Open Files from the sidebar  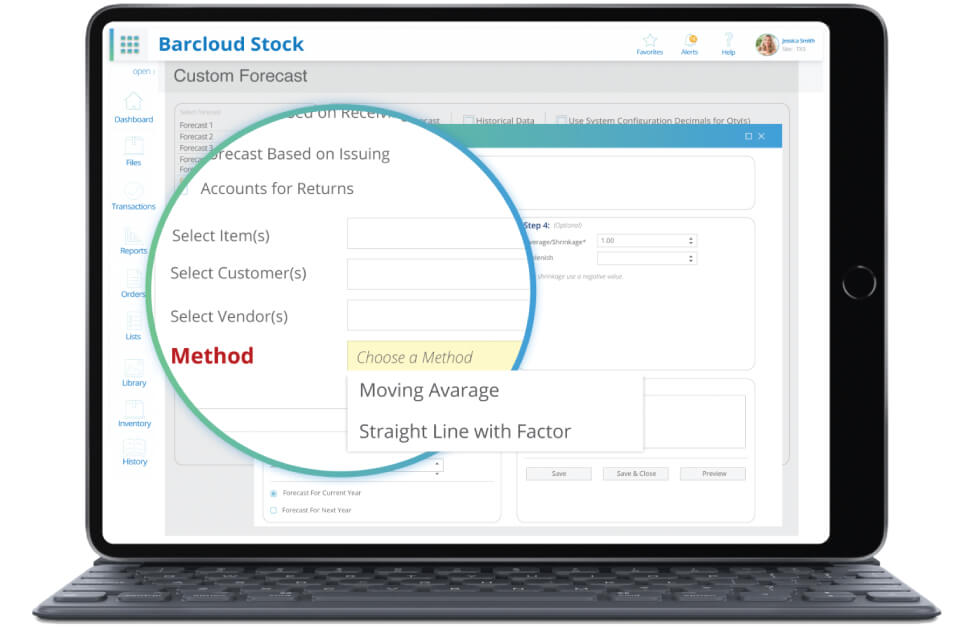[133, 151]
